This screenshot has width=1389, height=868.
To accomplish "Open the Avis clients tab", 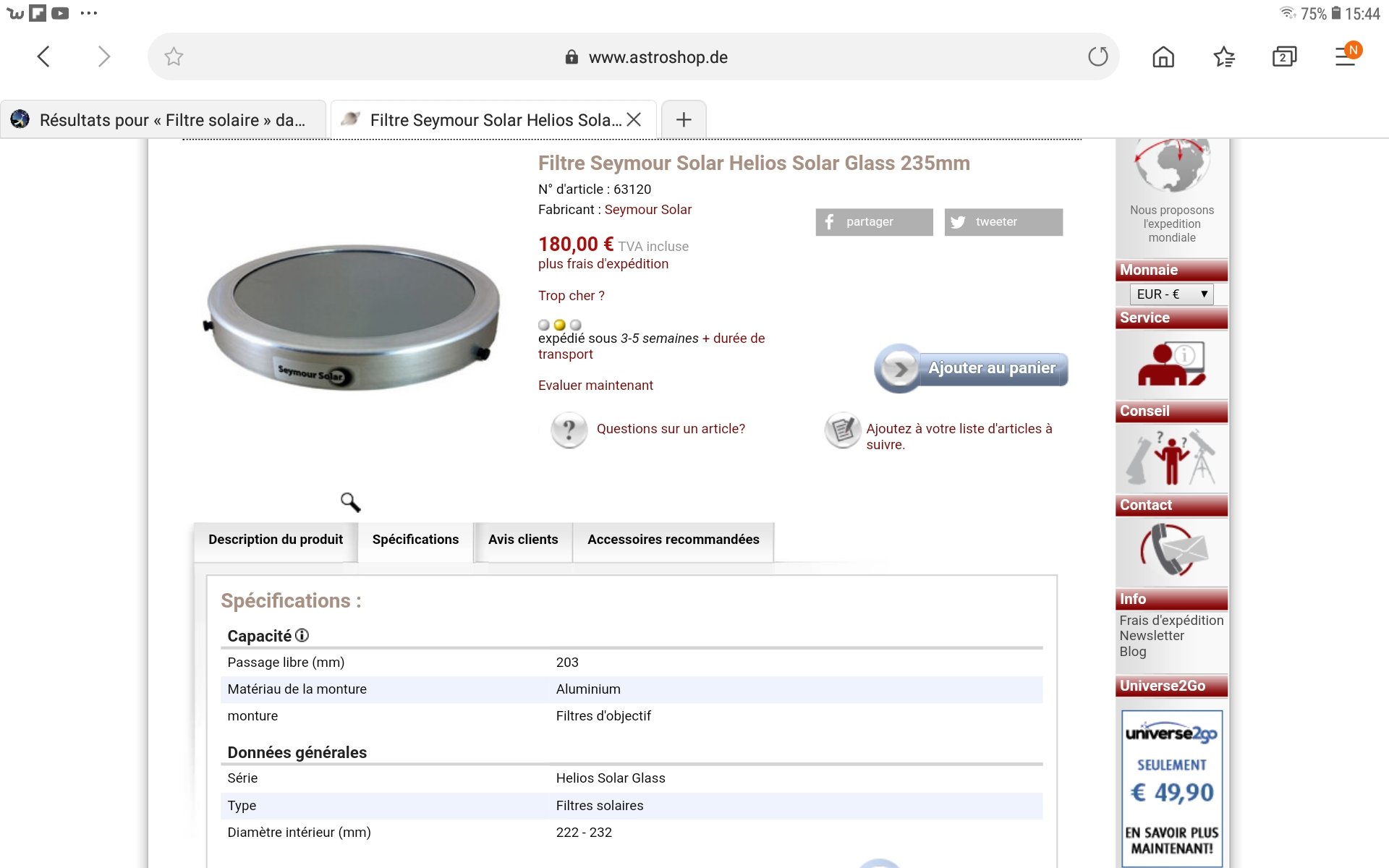I will pyautogui.click(x=523, y=540).
